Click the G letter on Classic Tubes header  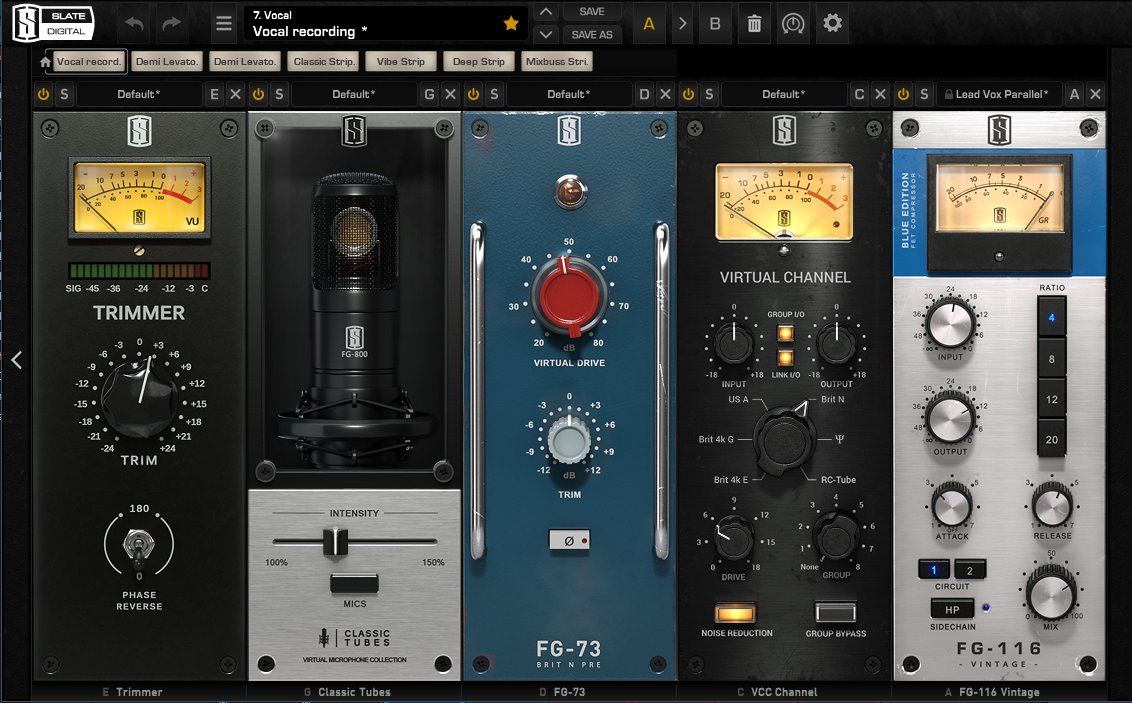(x=430, y=94)
